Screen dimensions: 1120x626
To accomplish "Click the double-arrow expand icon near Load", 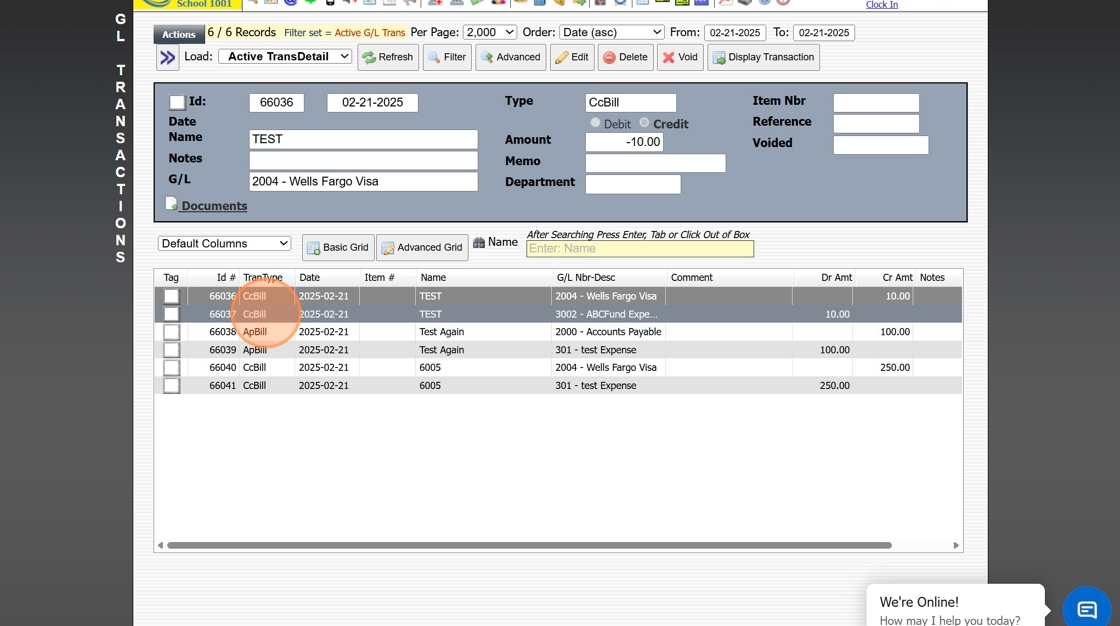I will 167,58.
